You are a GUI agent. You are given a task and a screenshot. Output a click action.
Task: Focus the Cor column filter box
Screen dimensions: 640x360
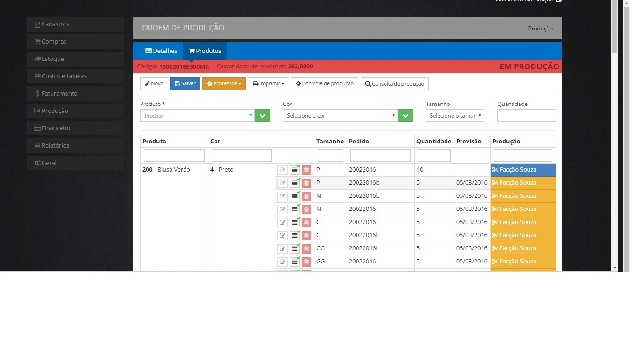point(242,156)
